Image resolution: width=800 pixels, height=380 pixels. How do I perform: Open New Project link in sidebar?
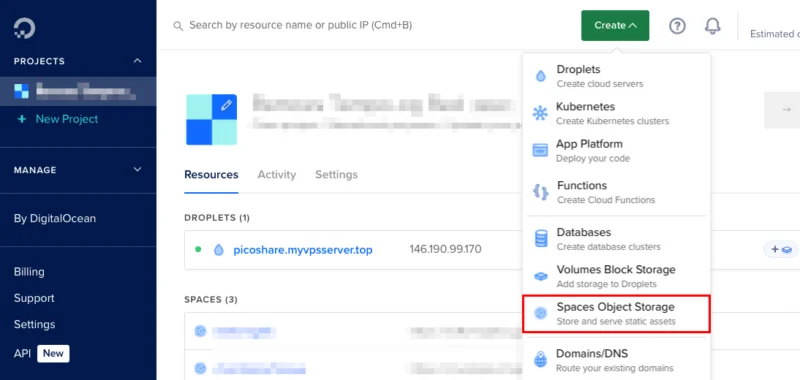pyautogui.click(x=67, y=119)
